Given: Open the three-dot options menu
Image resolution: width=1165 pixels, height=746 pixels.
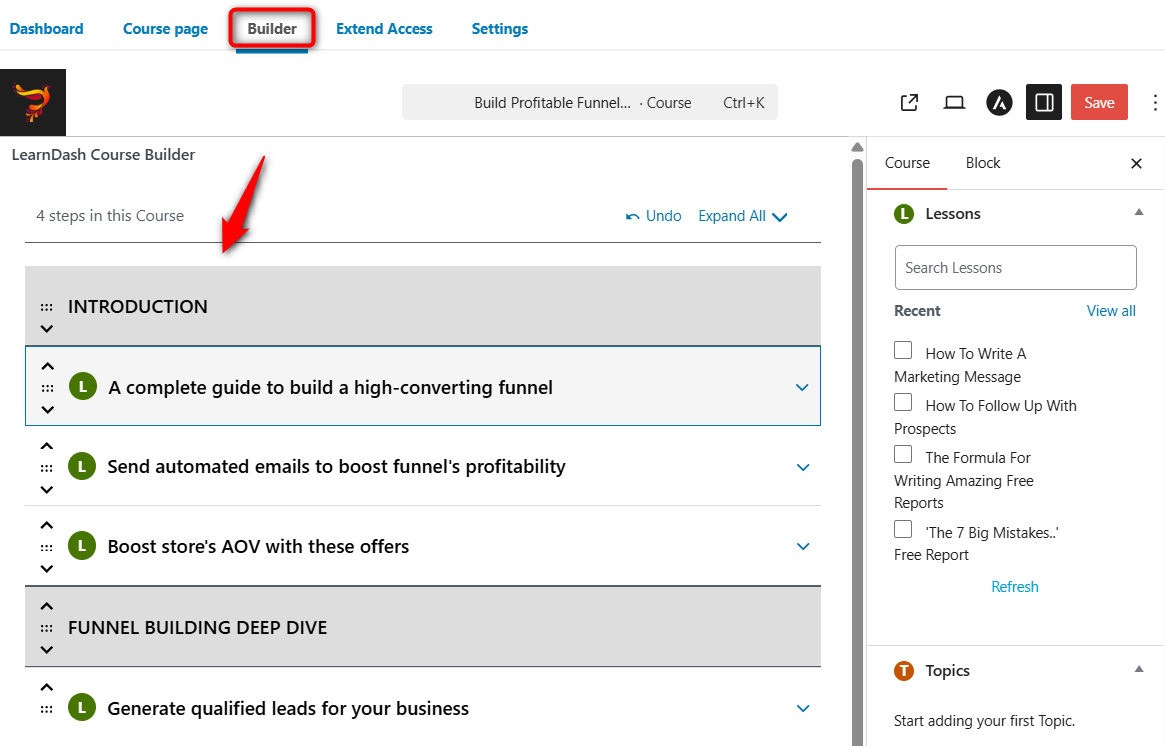Looking at the screenshot, I should tap(1155, 103).
